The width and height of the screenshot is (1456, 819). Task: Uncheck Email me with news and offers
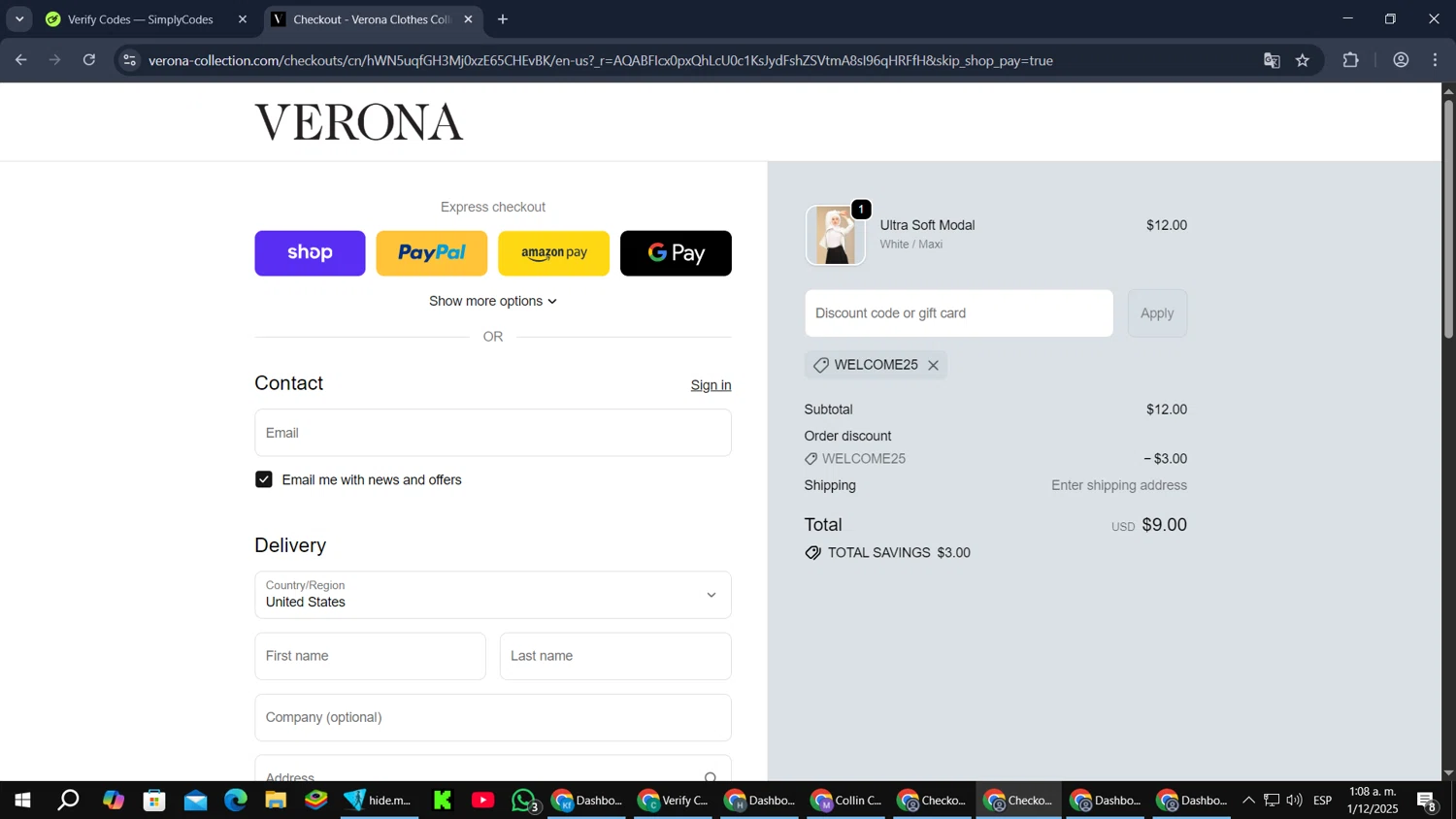click(x=264, y=479)
